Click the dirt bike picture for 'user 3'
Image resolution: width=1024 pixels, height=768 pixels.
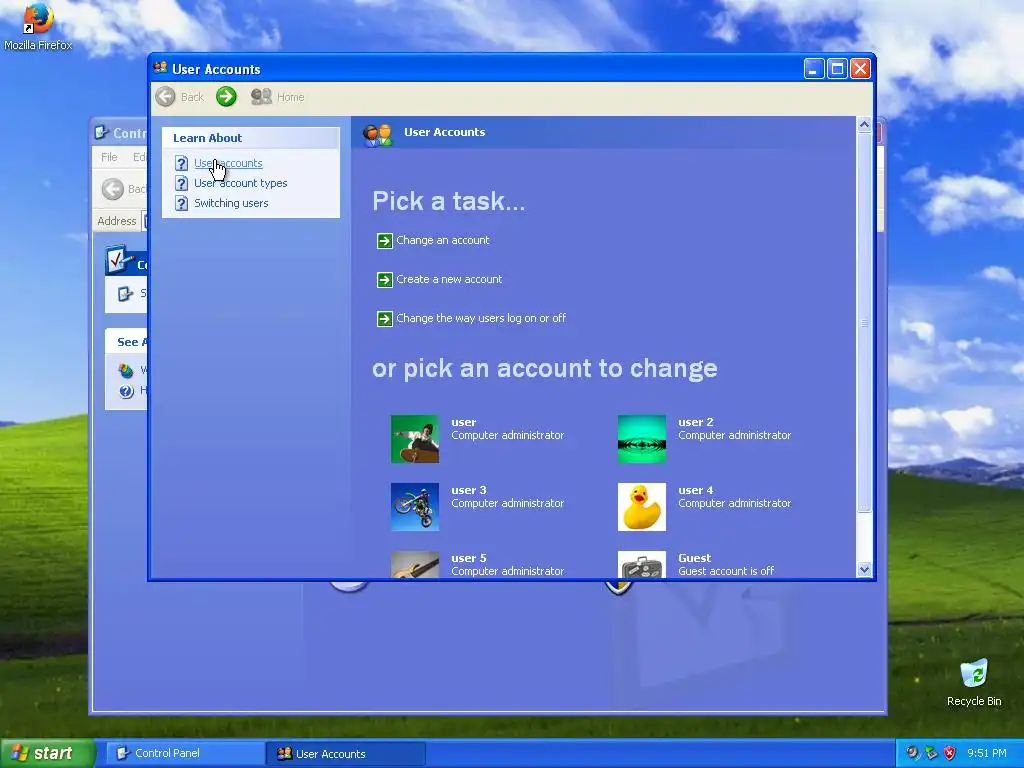point(415,507)
